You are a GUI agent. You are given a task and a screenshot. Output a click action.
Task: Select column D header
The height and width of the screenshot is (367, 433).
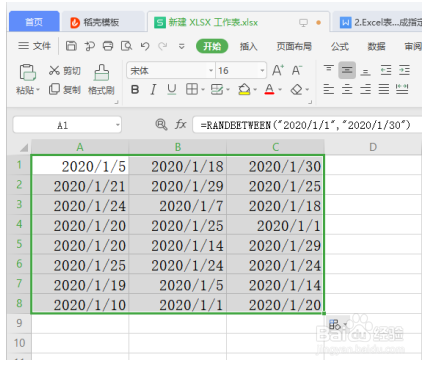[x=373, y=147]
